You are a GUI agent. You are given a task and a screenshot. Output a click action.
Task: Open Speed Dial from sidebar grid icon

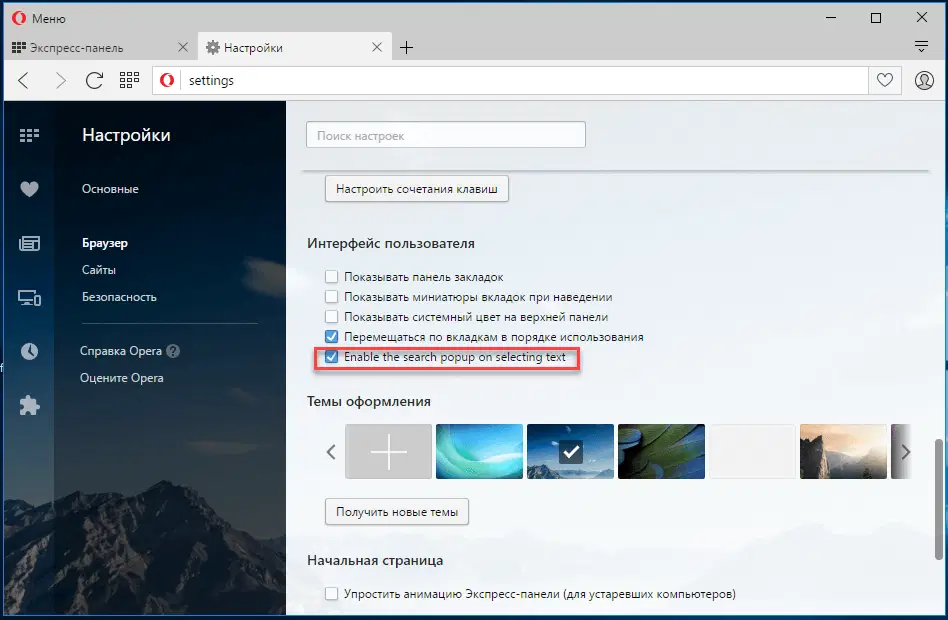(x=29, y=135)
